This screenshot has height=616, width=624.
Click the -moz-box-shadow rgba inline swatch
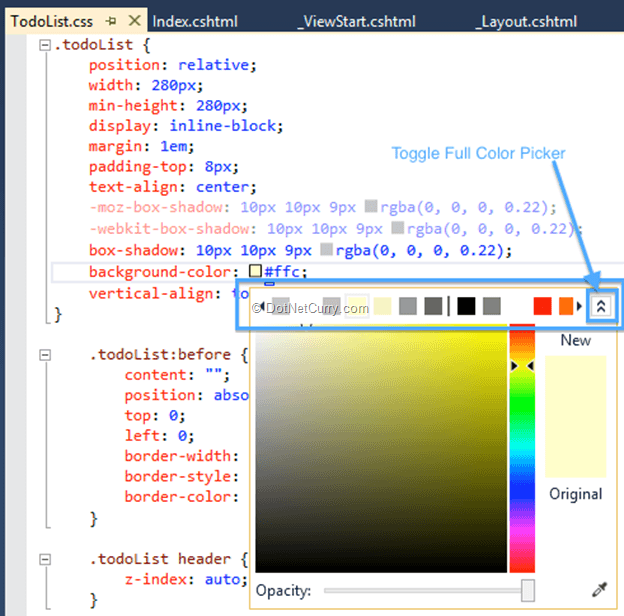(371, 206)
